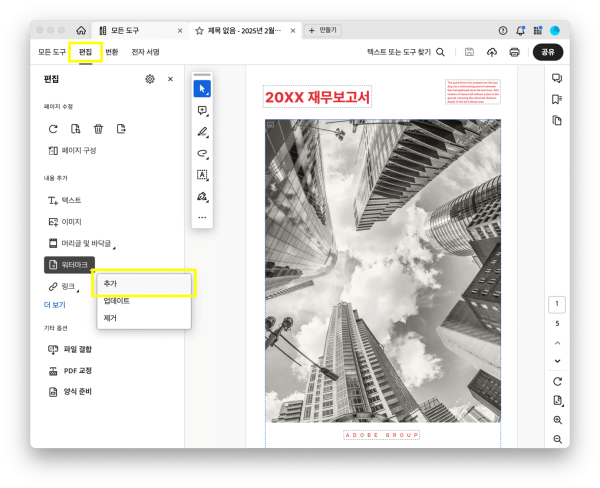600x488 pixels.
Task: Open the 파일 결합 option
Action: (70, 349)
